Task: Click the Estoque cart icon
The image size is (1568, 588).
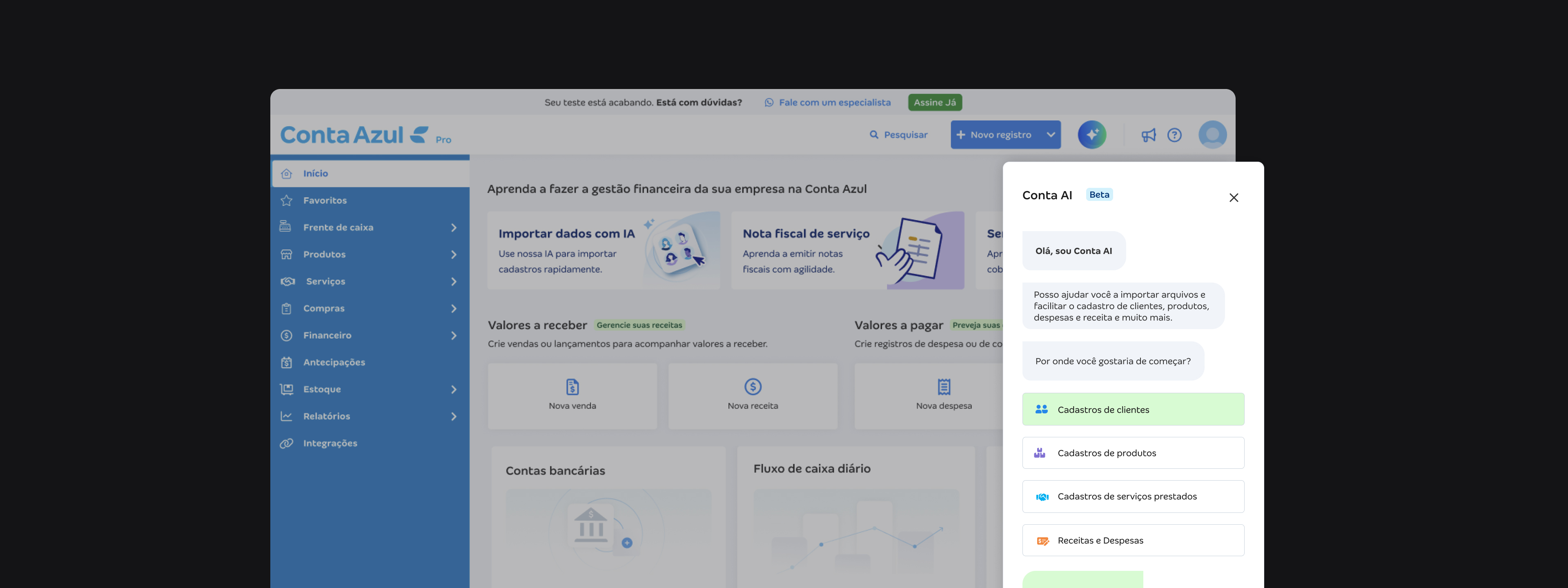Action: click(287, 389)
